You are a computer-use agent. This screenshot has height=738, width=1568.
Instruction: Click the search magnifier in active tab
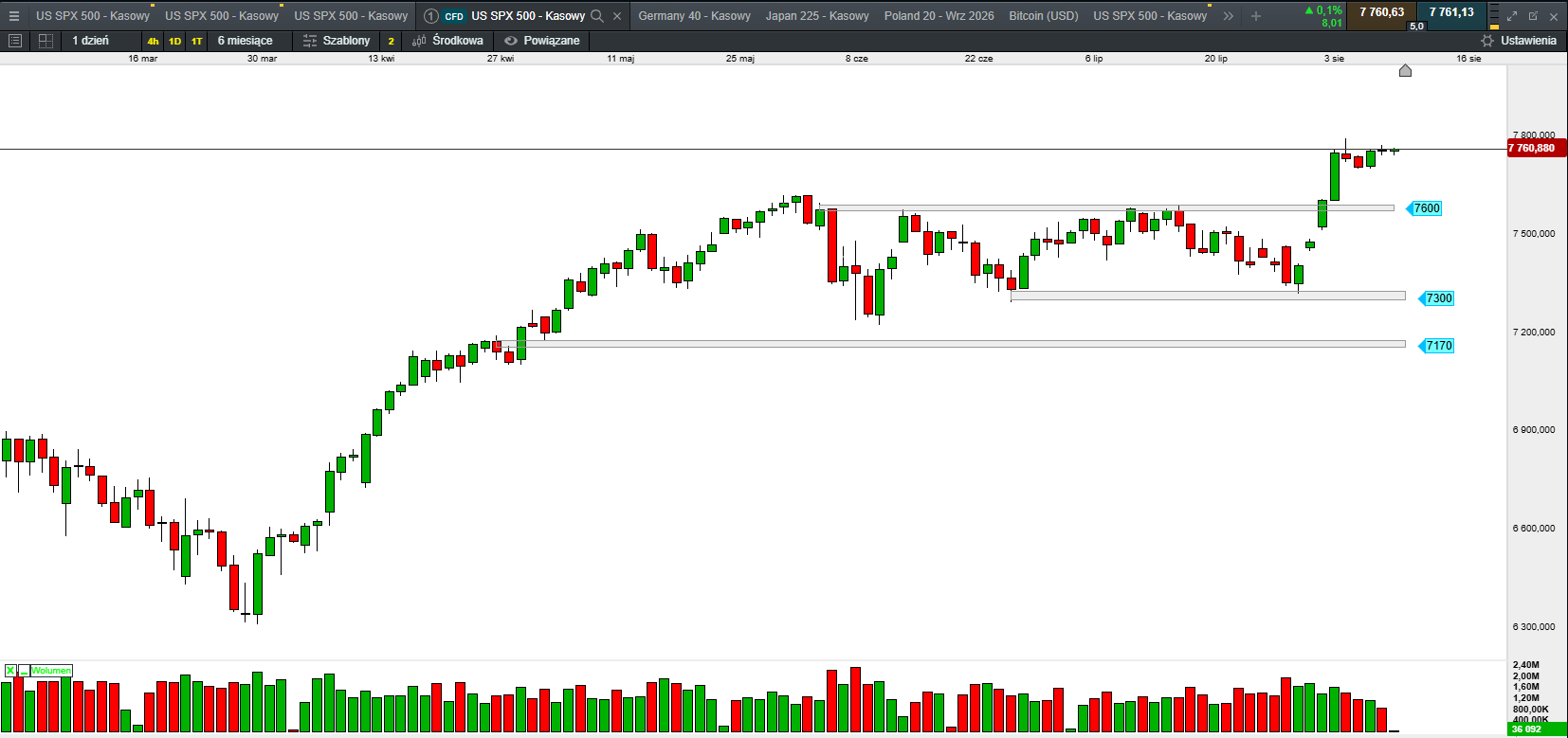pos(597,16)
